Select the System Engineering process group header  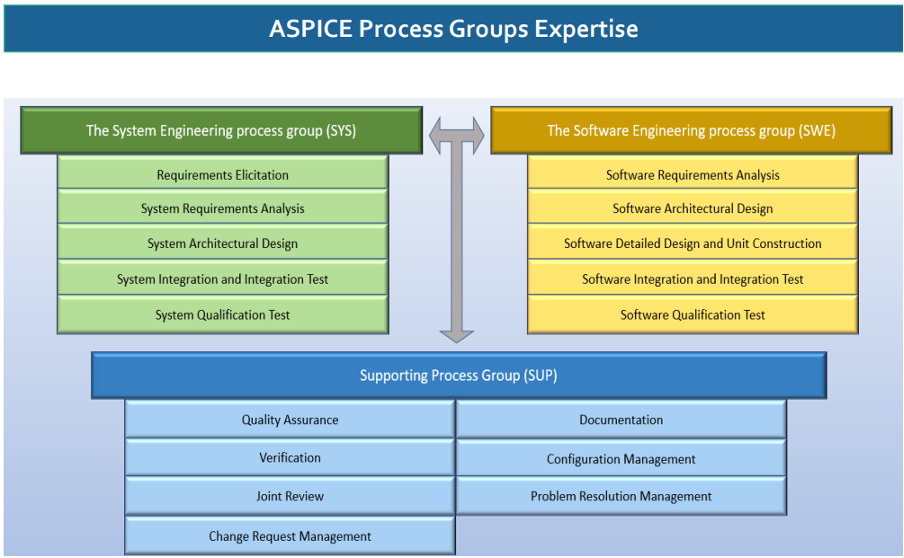[221, 131]
